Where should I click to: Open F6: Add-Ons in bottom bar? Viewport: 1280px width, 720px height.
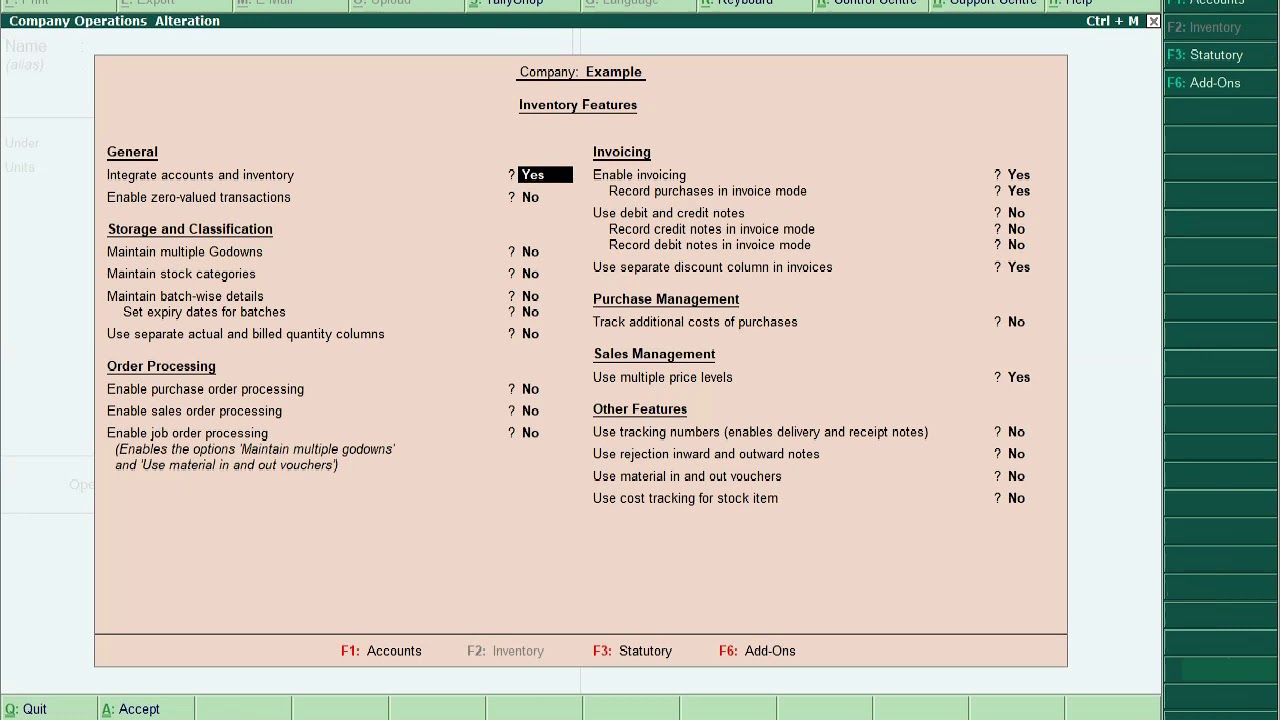[757, 651]
